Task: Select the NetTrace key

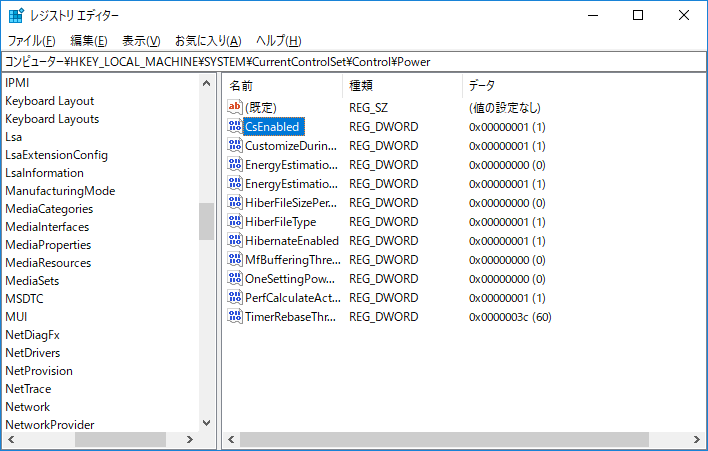Action: (x=28, y=389)
